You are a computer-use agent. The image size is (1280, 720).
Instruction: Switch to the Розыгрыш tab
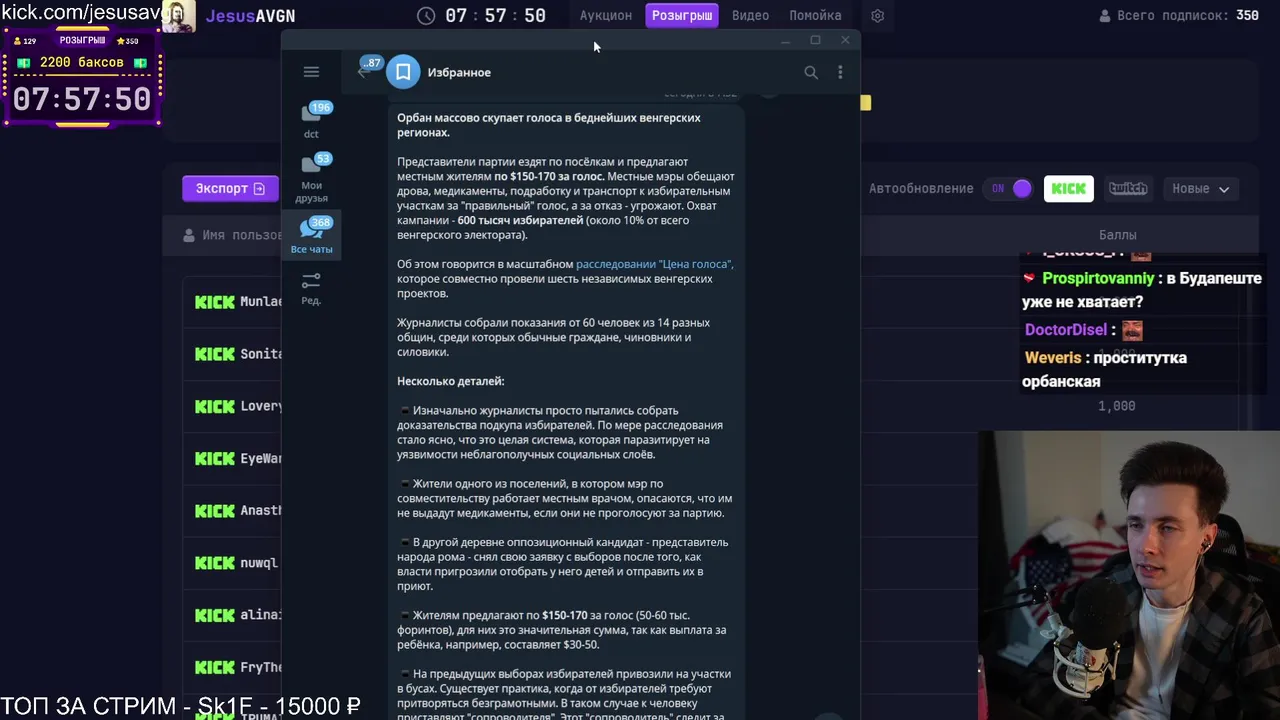(682, 16)
